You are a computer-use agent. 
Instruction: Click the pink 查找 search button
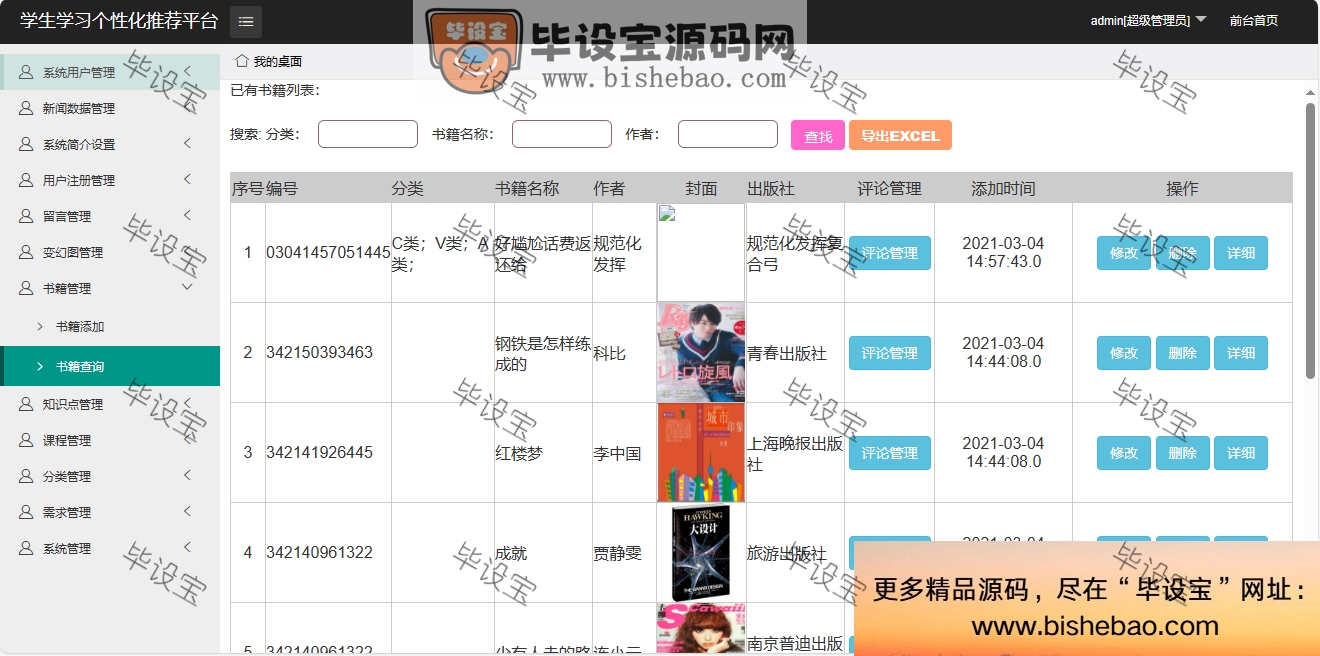point(818,135)
